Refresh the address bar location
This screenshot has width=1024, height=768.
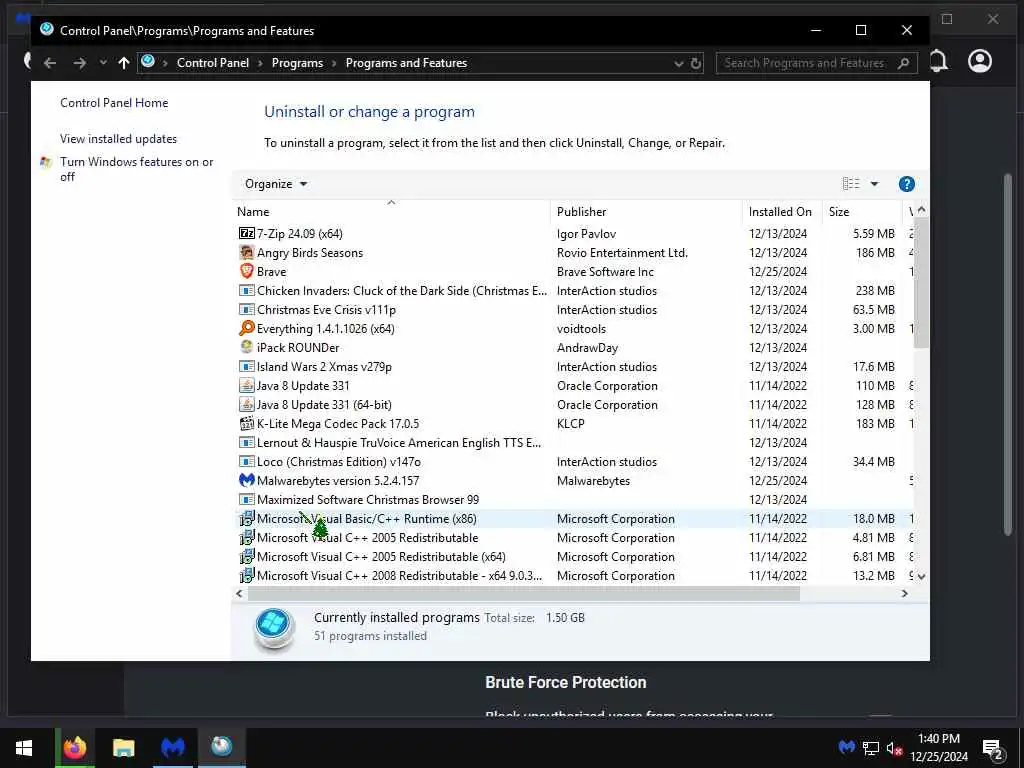(x=696, y=63)
